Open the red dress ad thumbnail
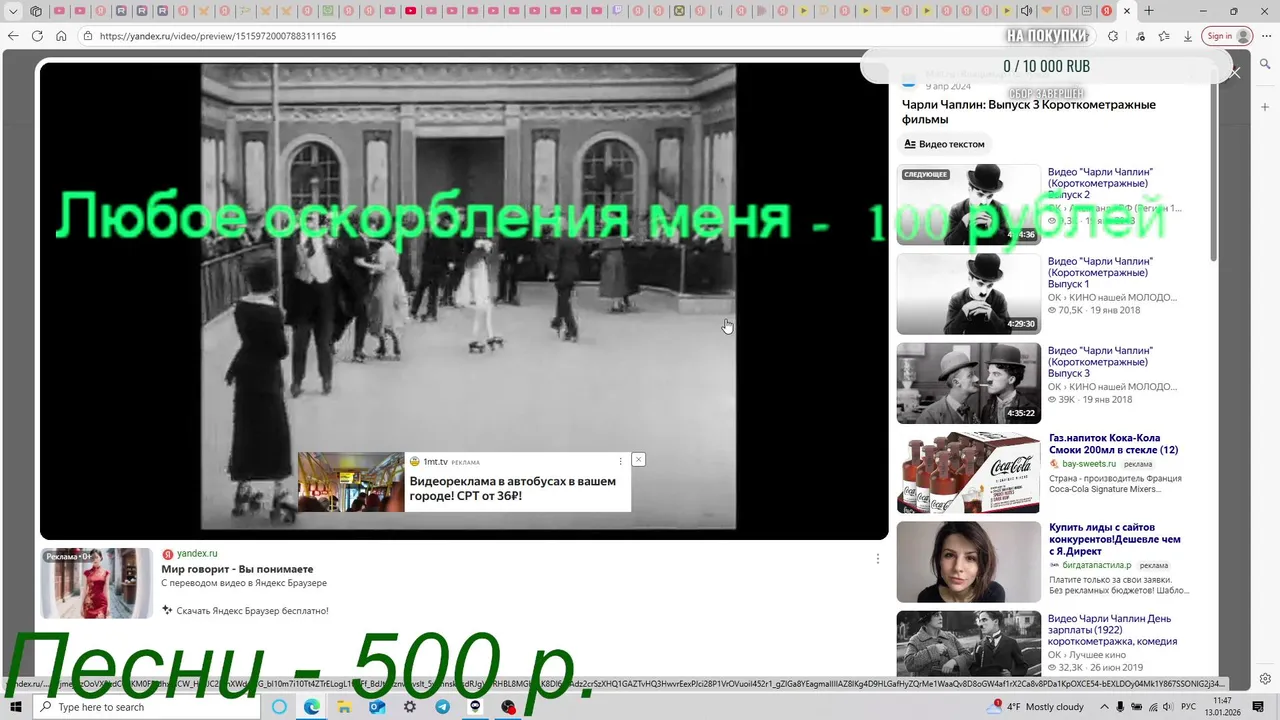Screen dimensions: 1280x720 pos(97,583)
